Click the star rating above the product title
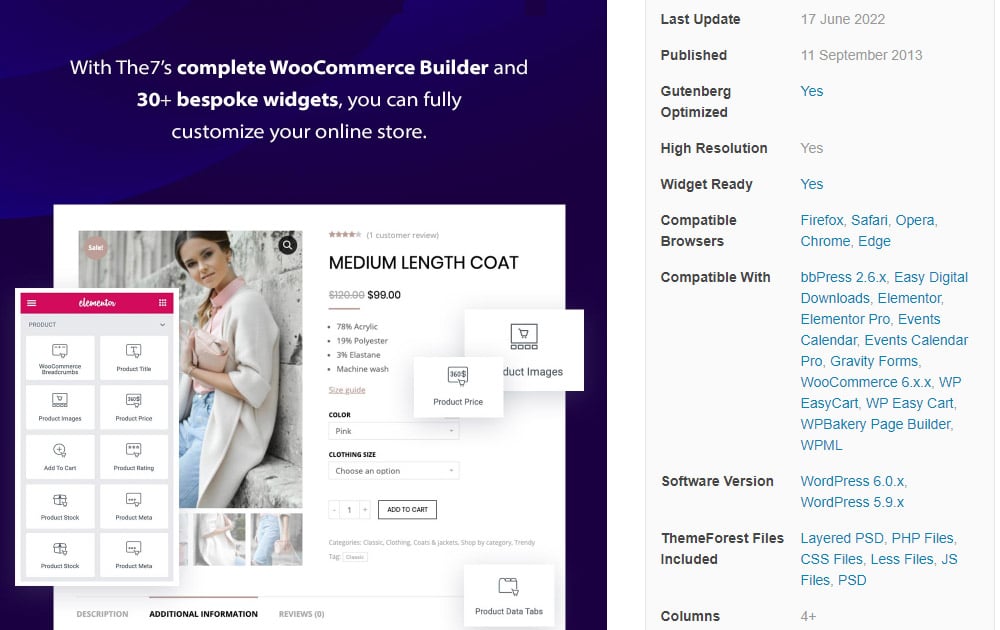1000x630 pixels. click(x=345, y=235)
